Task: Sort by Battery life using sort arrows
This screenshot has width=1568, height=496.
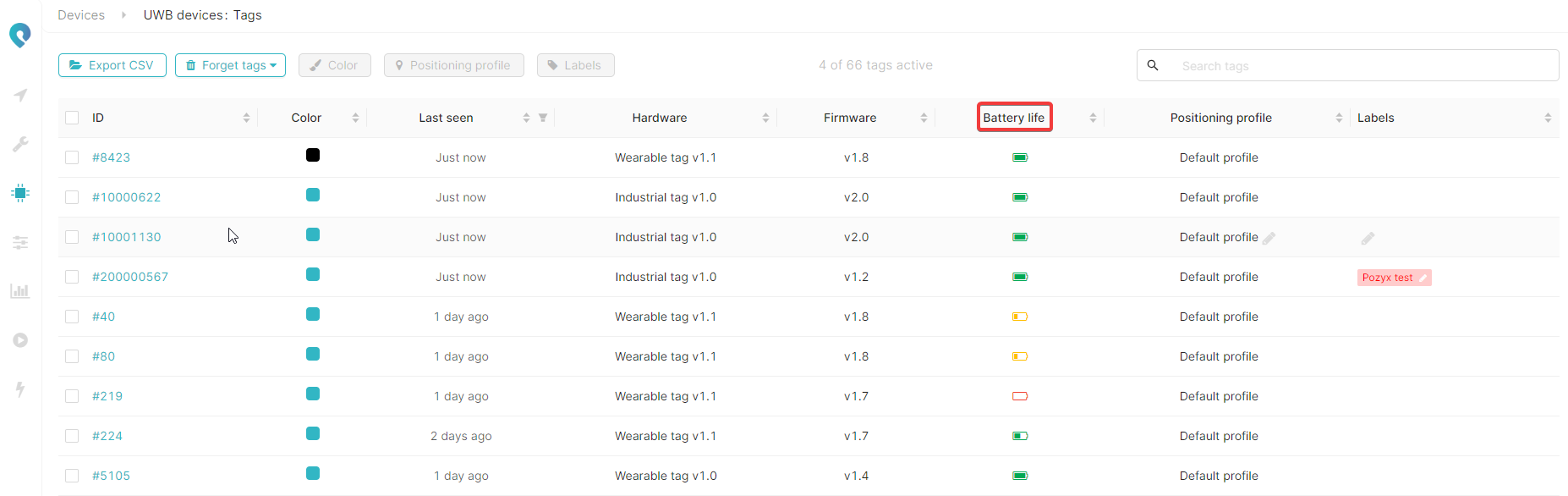Action: pyautogui.click(x=1093, y=118)
